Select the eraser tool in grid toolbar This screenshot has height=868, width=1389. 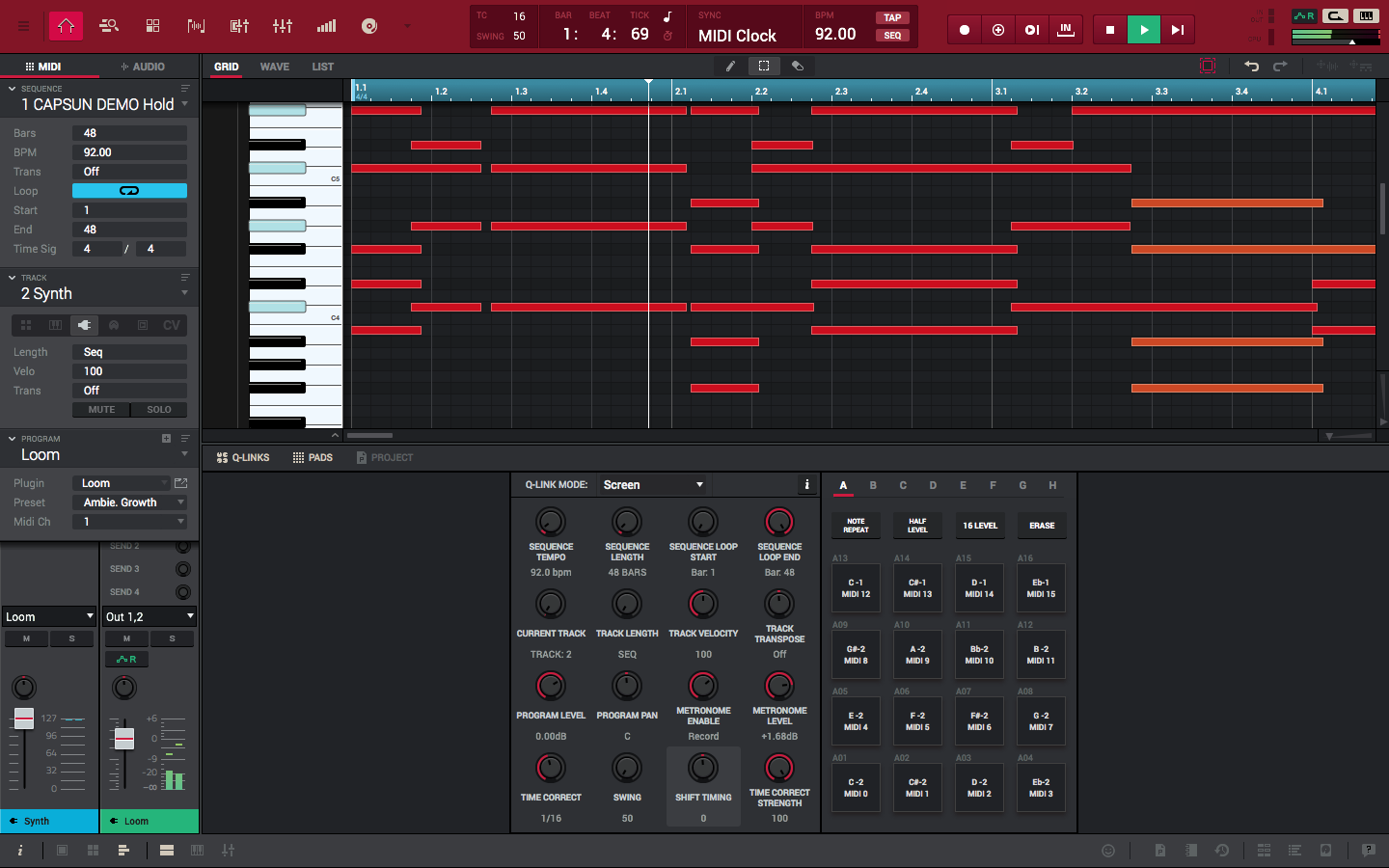click(798, 67)
